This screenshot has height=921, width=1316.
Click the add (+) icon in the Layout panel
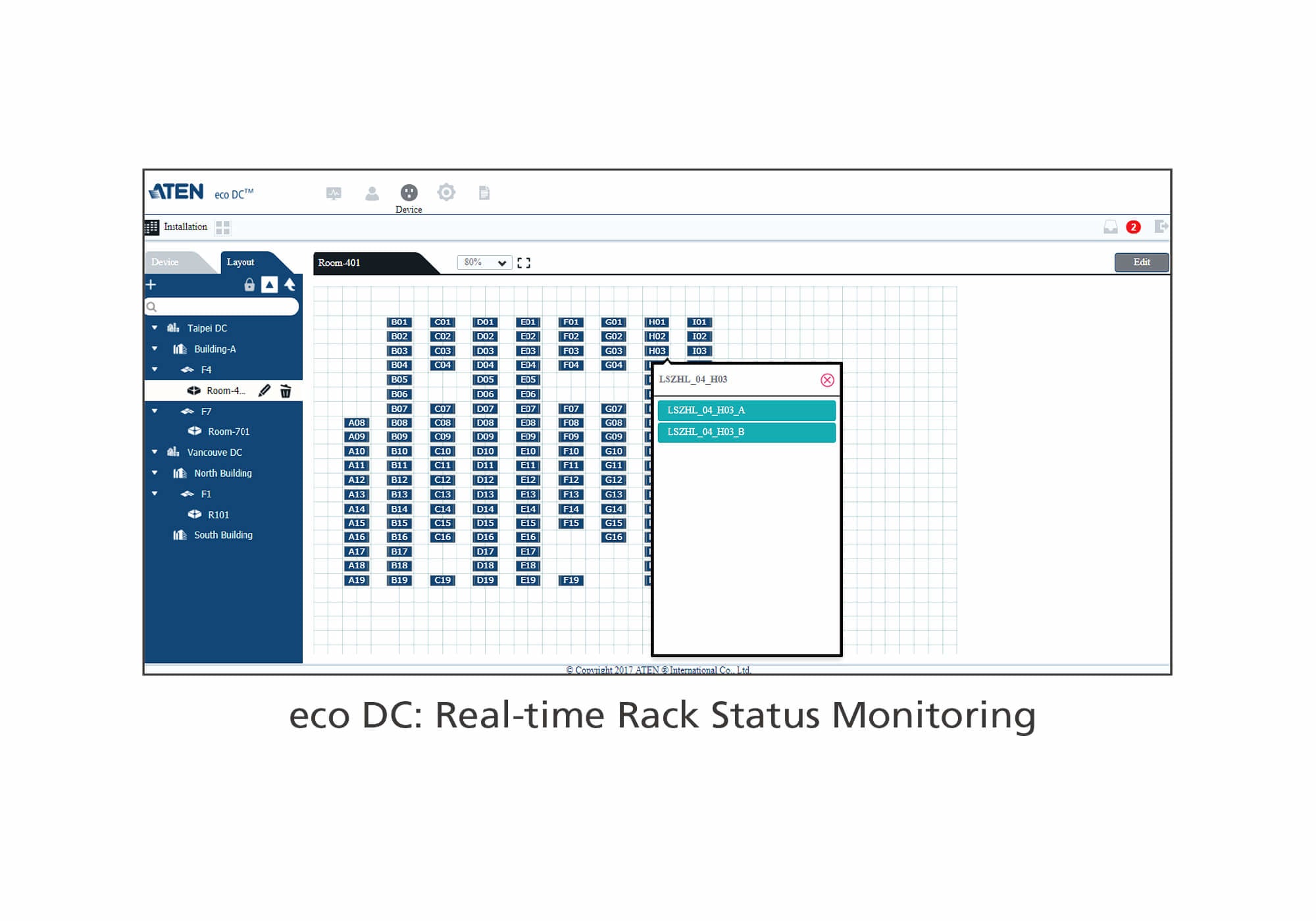pyautogui.click(x=151, y=285)
